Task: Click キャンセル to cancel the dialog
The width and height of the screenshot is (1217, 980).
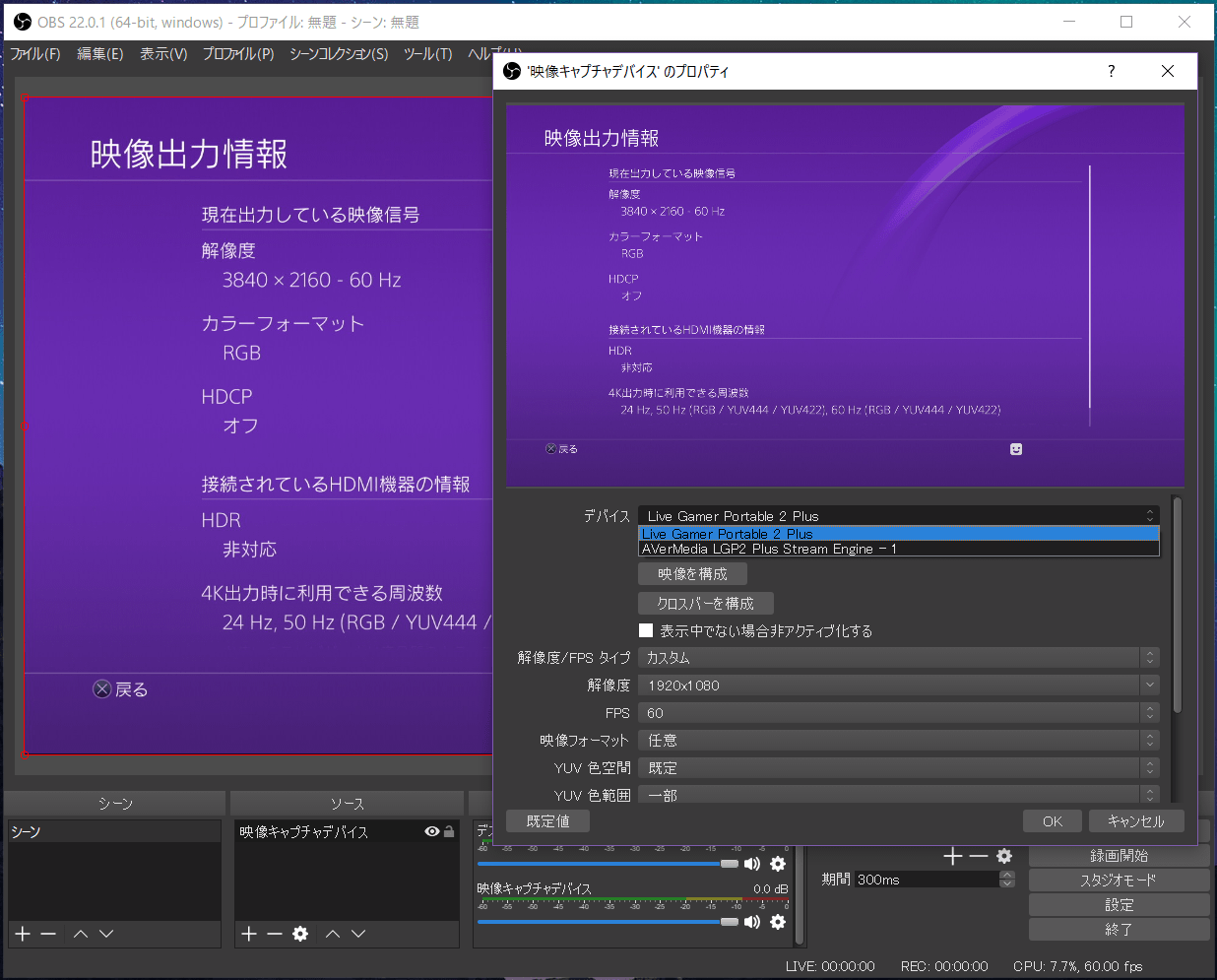Action: click(x=1136, y=820)
